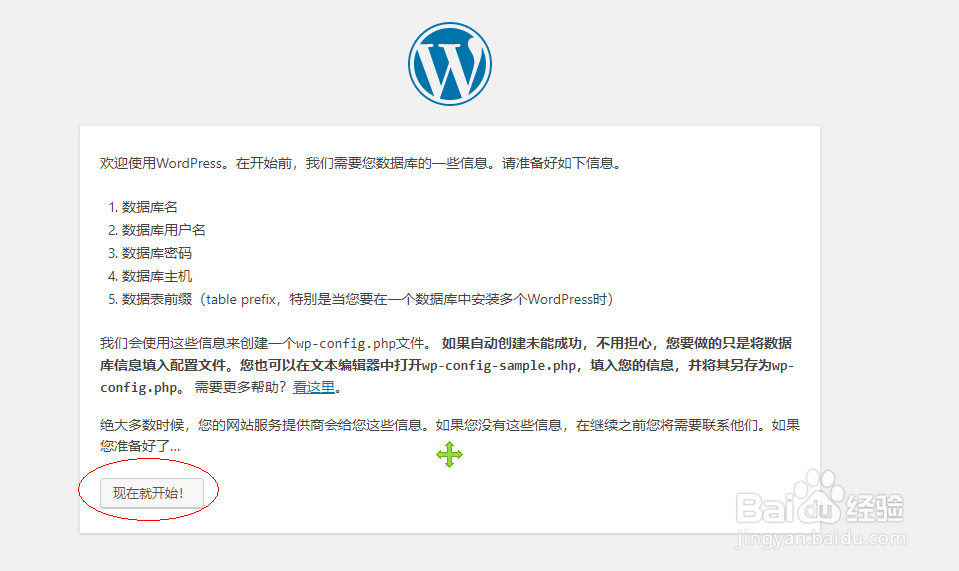The width and height of the screenshot is (959, 571).
Task: Click the list item 数据库密码
Action: [x=157, y=253]
